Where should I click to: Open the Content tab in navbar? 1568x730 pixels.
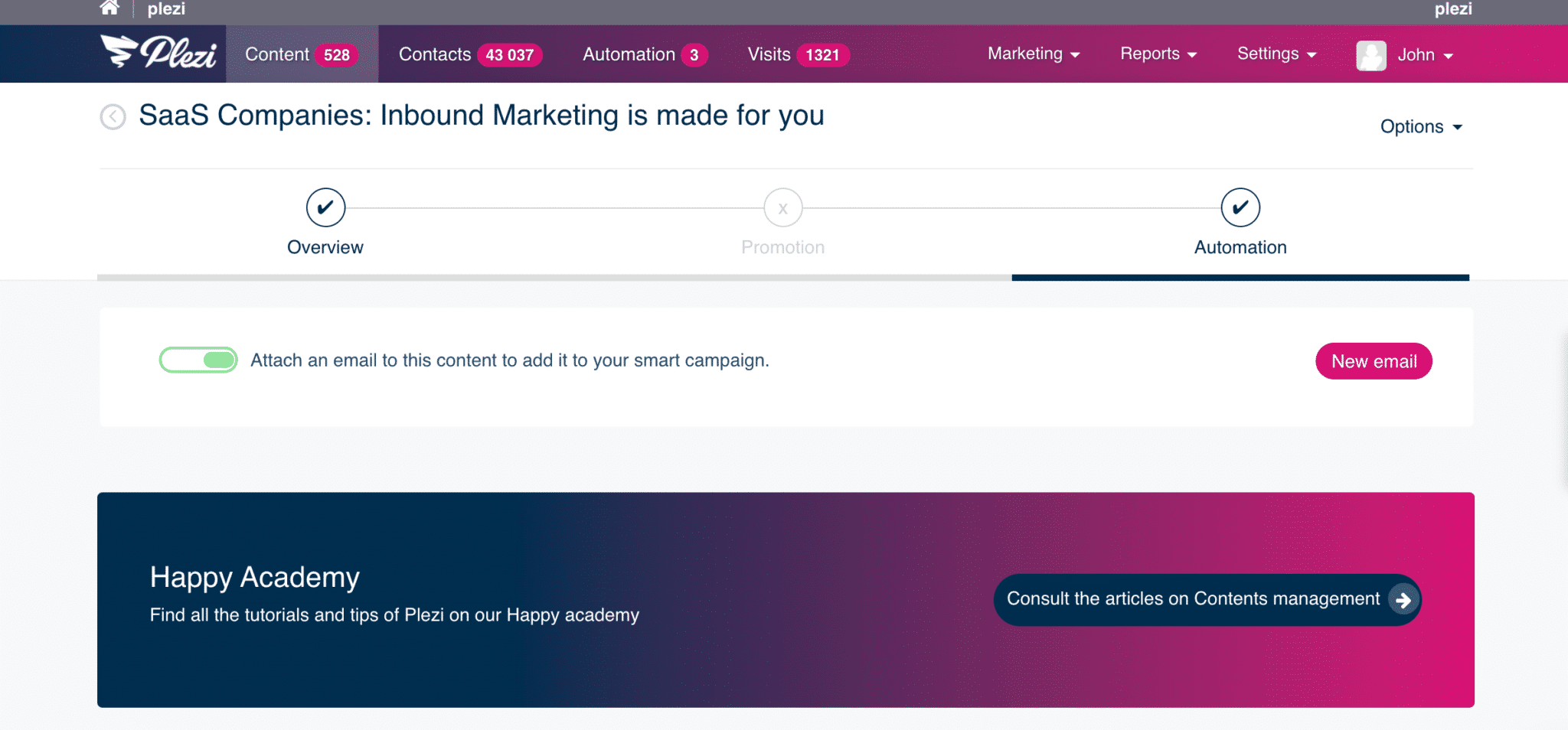pos(302,54)
